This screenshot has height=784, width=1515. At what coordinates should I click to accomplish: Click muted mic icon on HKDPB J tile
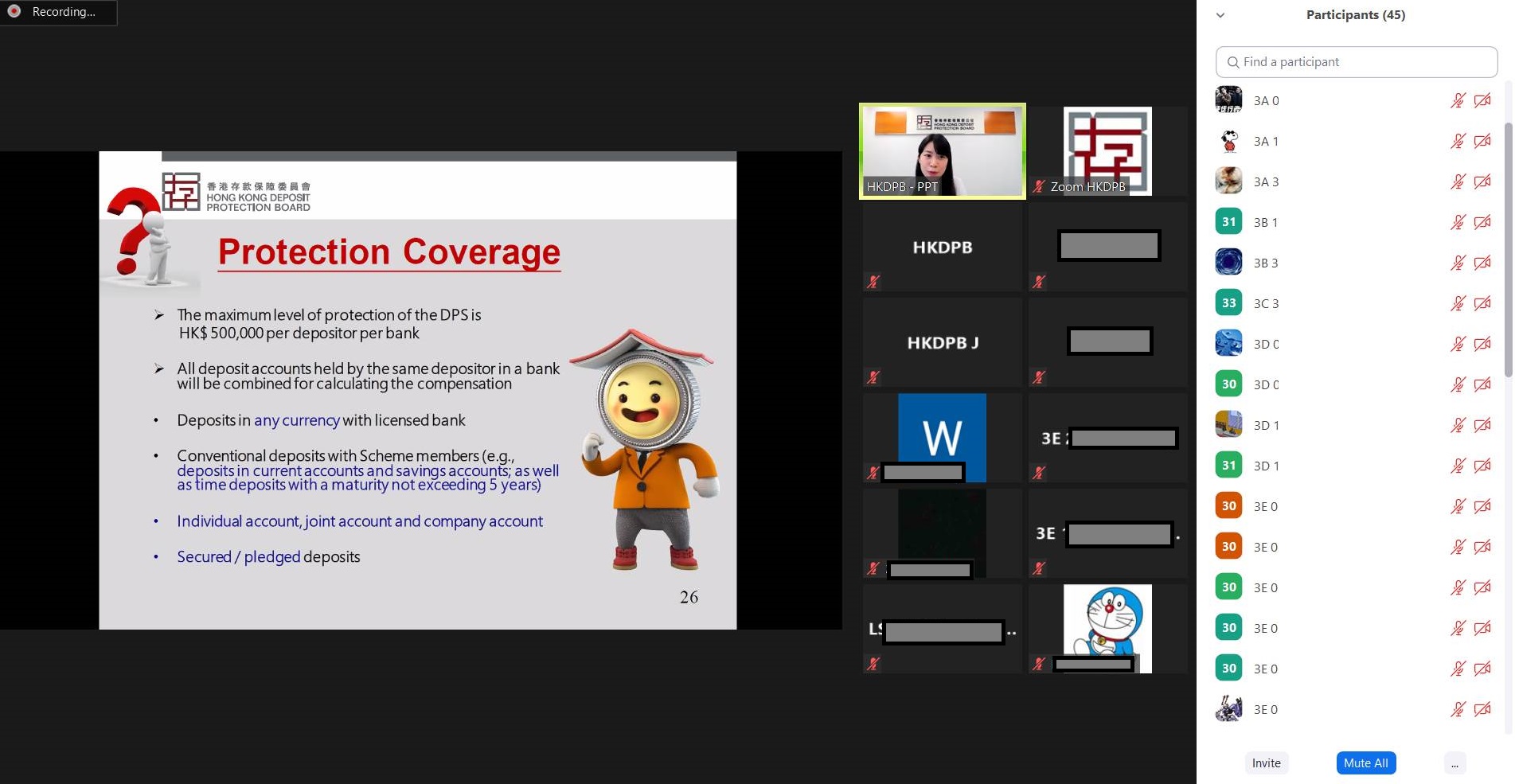click(873, 376)
